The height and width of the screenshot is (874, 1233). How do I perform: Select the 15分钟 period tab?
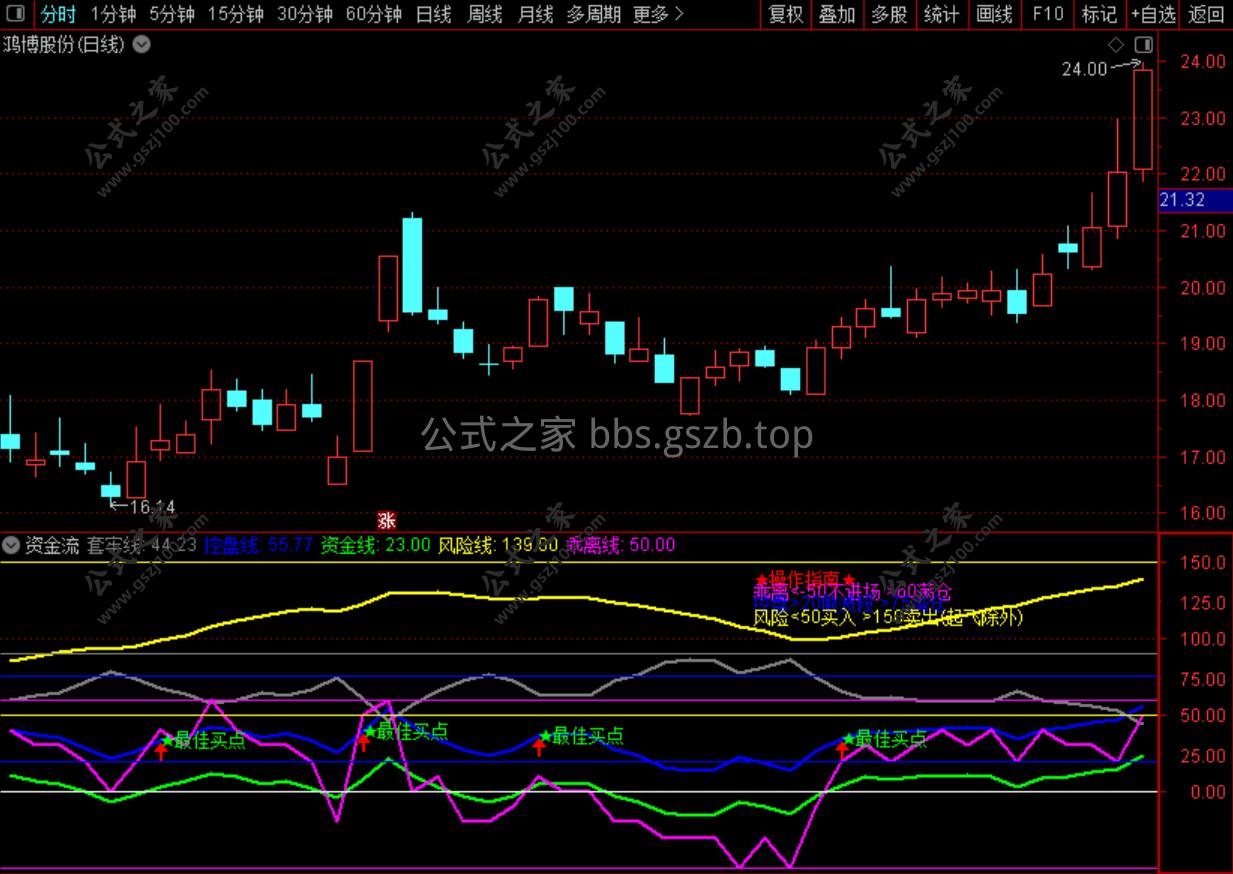pyautogui.click(x=237, y=14)
